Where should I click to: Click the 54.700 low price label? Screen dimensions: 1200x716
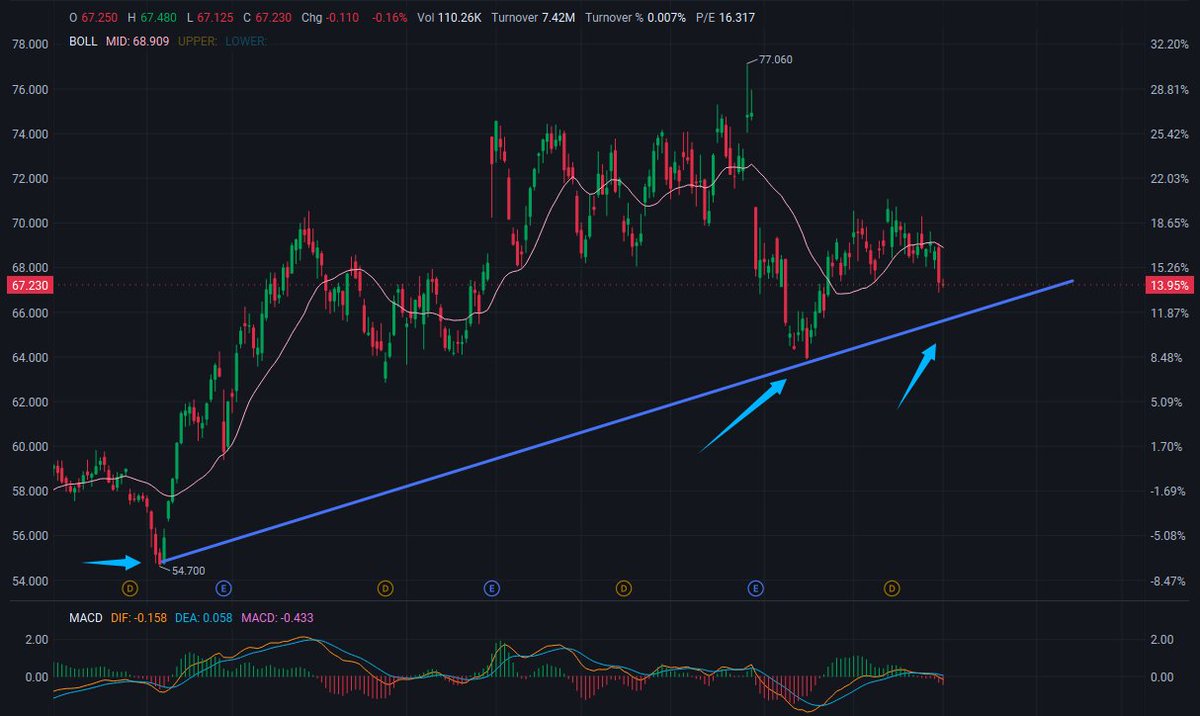pos(189,569)
